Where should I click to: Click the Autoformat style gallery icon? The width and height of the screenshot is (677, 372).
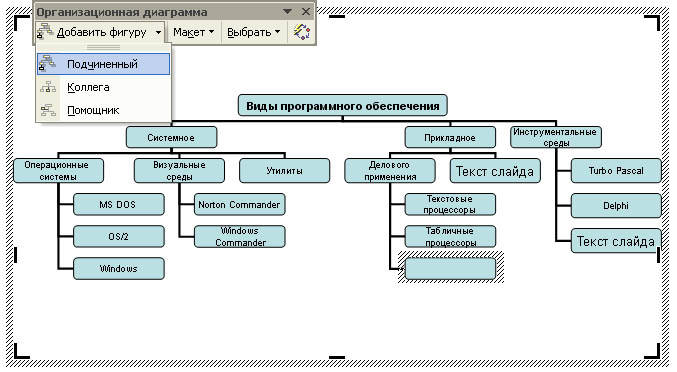click(302, 32)
